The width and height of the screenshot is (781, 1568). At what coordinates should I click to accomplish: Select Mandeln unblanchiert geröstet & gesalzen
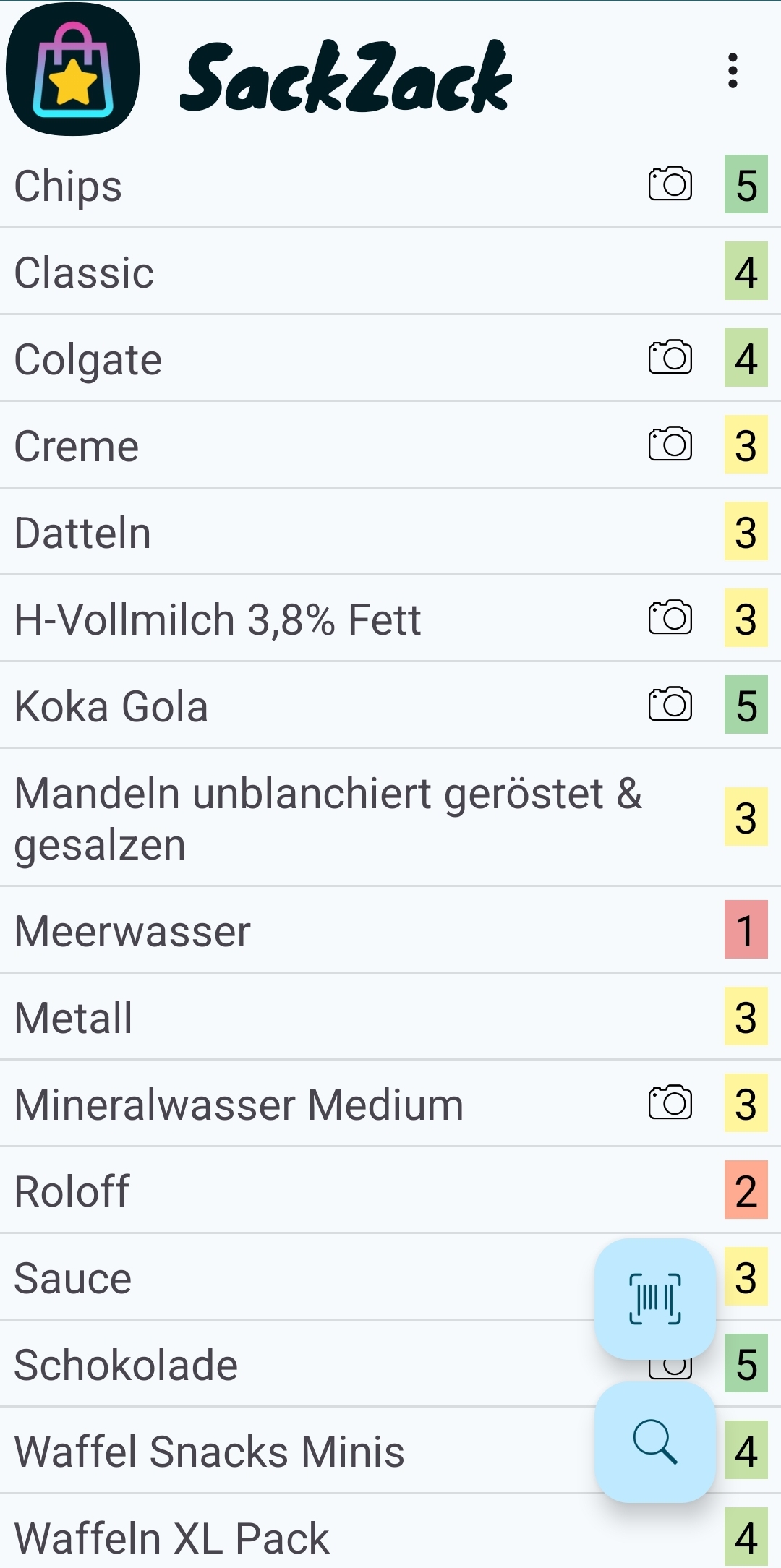390,818
